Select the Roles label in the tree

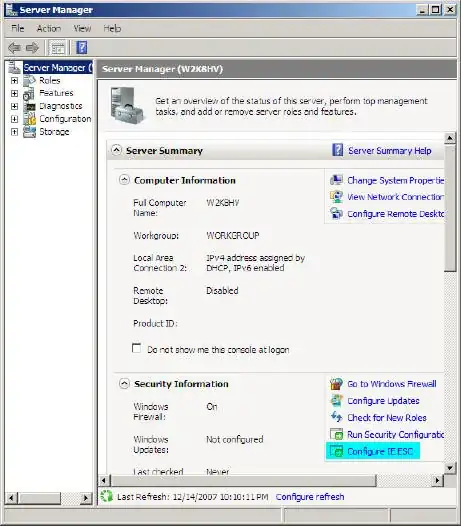click(x=50, y=81)
